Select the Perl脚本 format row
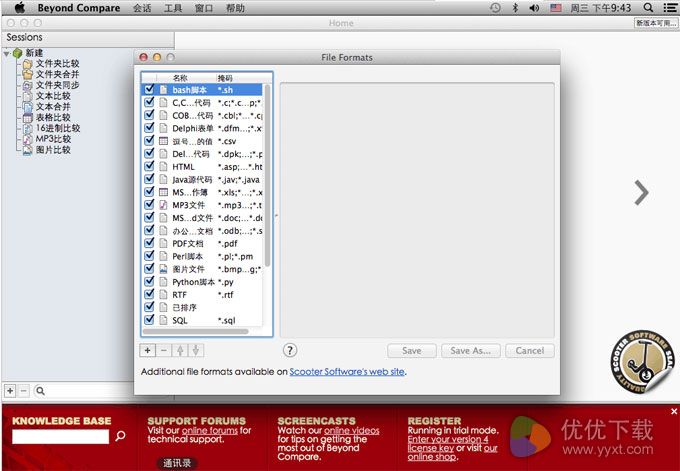This screenshot has height=471, width=680. (203, 256)
